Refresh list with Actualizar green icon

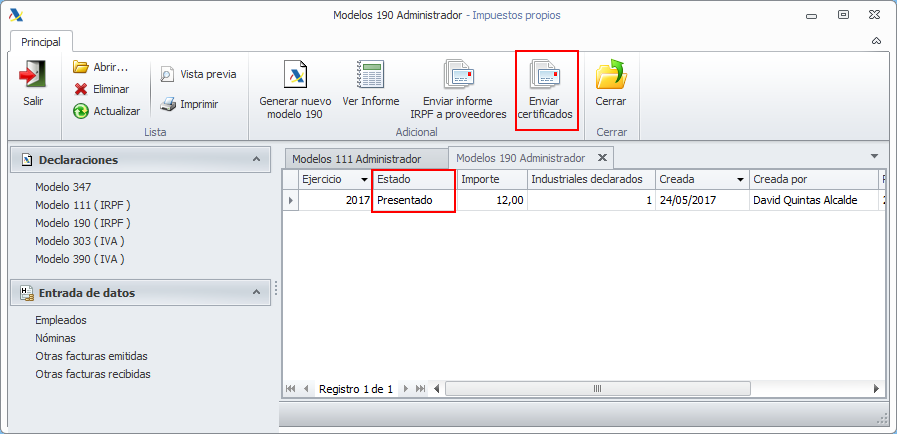coord(81,111)
